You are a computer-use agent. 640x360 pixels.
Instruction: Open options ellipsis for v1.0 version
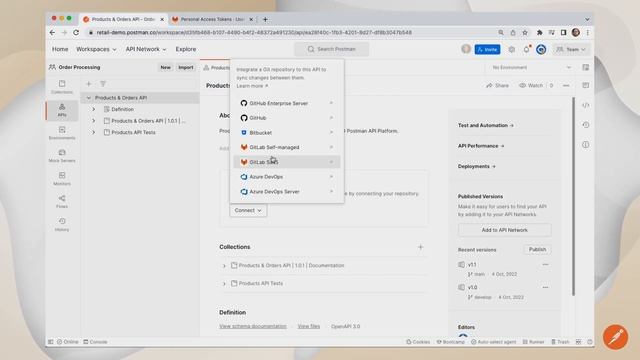pos(545,287)
